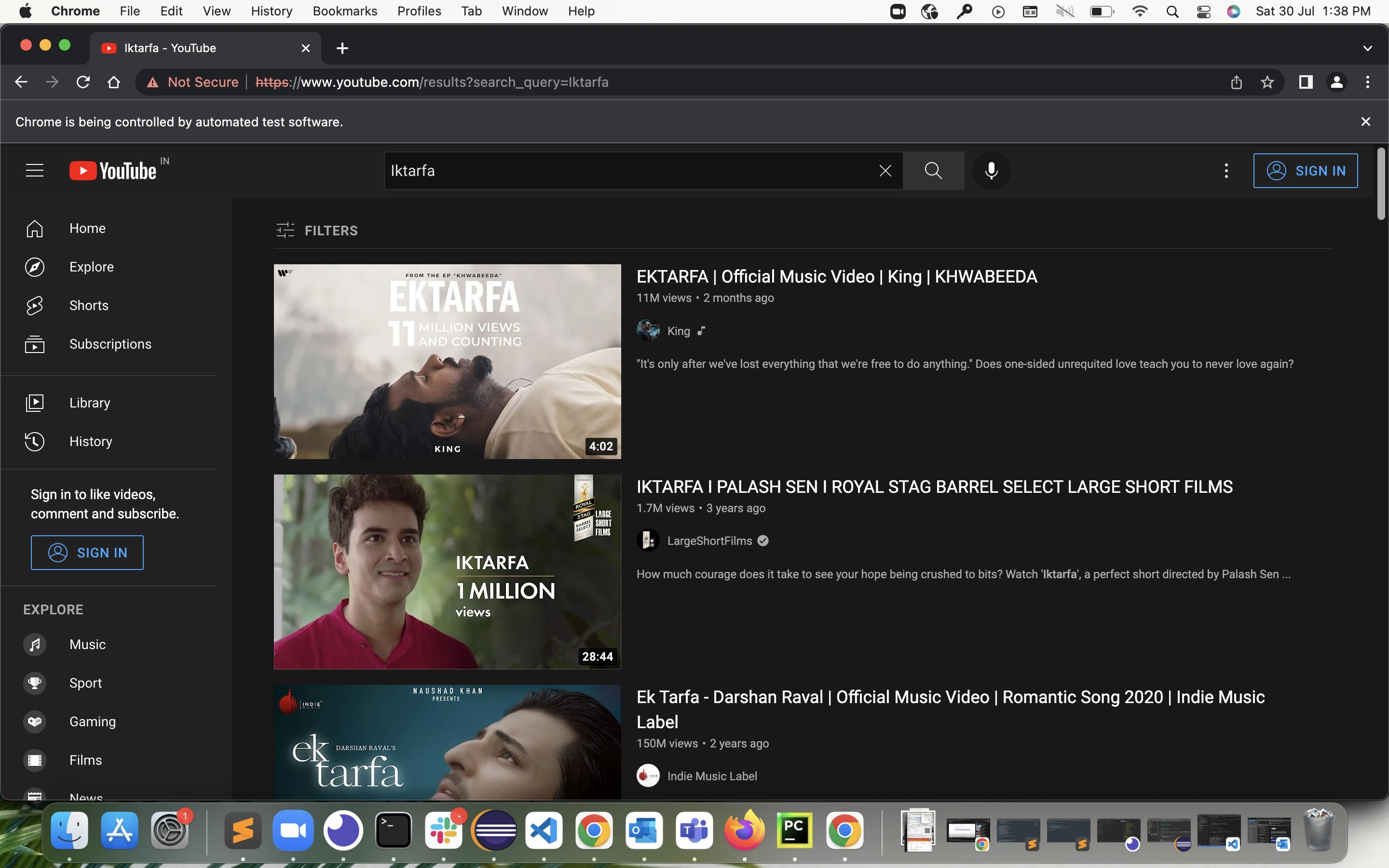Click the clear search input X button
The image size is (1389, 868).
(884, 170)
